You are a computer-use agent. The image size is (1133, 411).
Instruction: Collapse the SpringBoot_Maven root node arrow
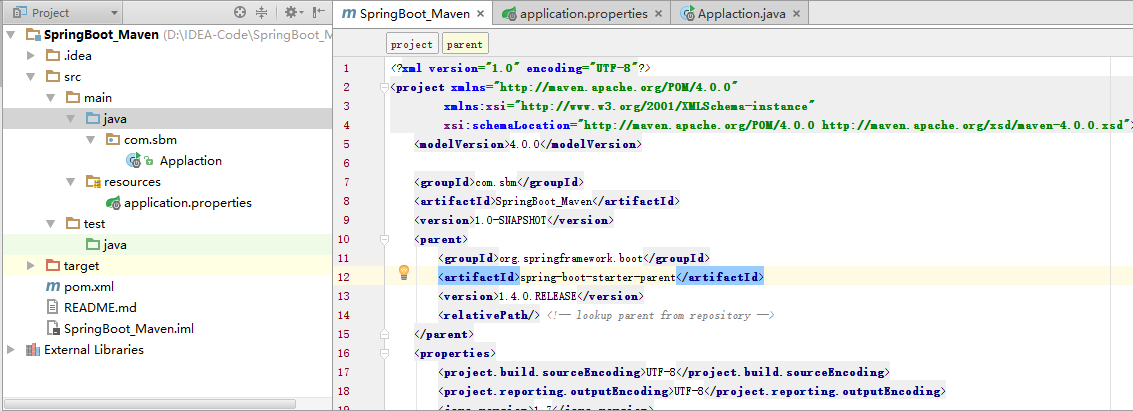click(x=11, y=35)
